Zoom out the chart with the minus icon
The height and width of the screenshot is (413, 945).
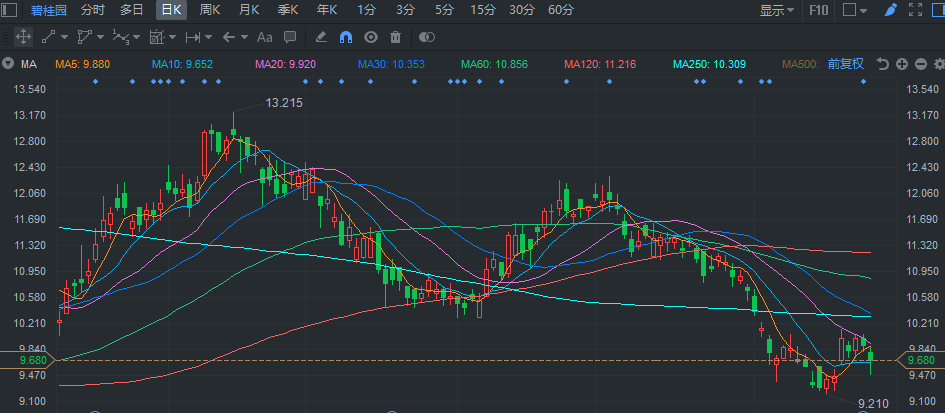pyautogui.click(x=920, y=64)
